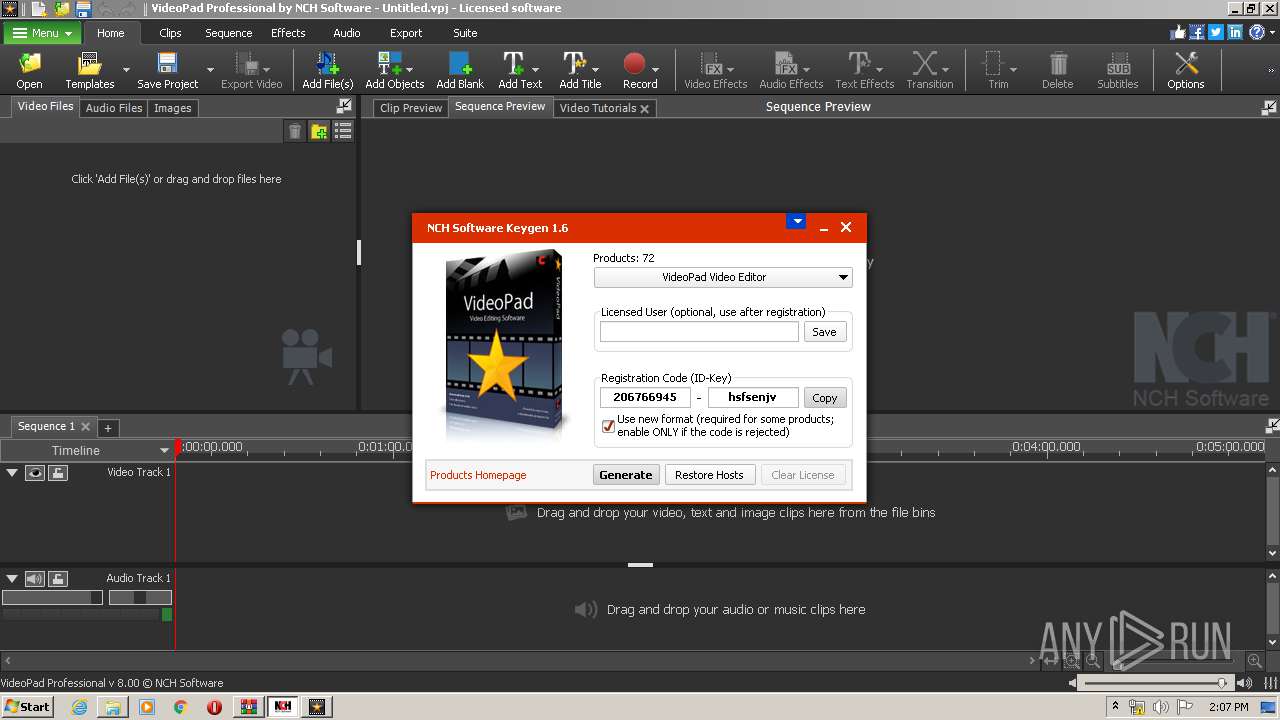Collapse Video Track 1 with its triangle

click(12, 472)
